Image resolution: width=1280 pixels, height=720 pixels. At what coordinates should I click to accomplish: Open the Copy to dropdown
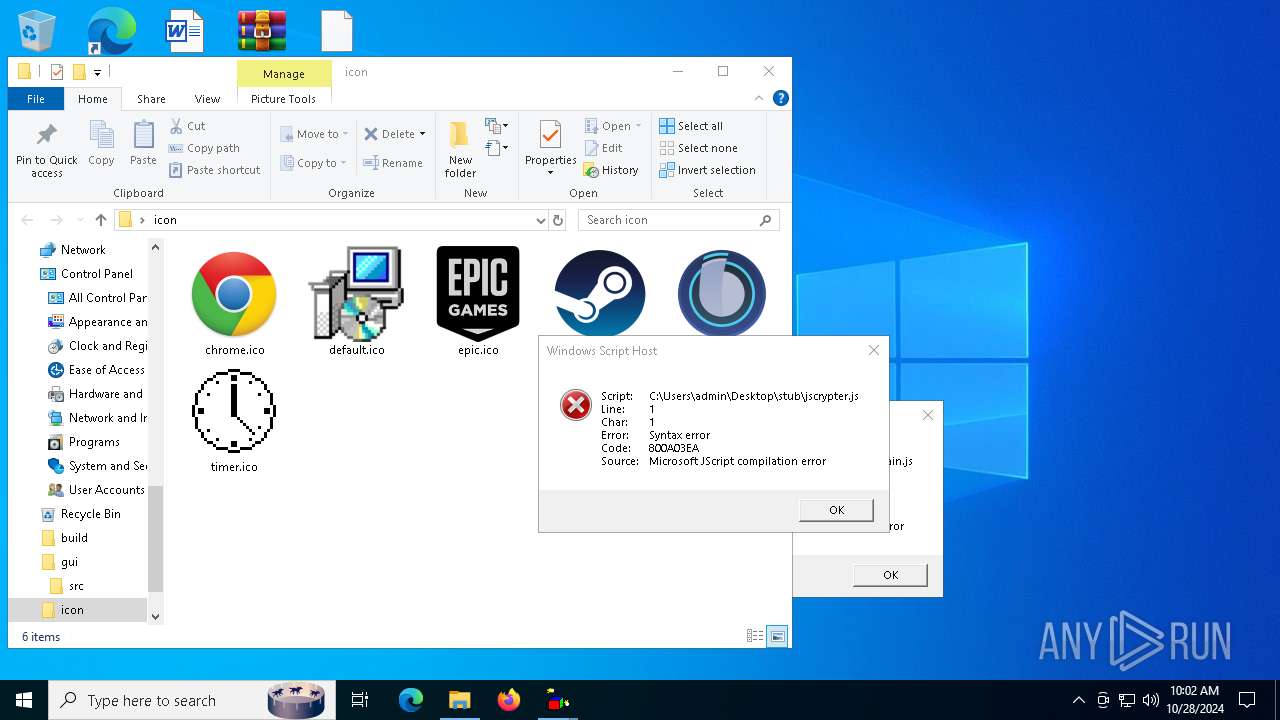click(x=313, y=163)
